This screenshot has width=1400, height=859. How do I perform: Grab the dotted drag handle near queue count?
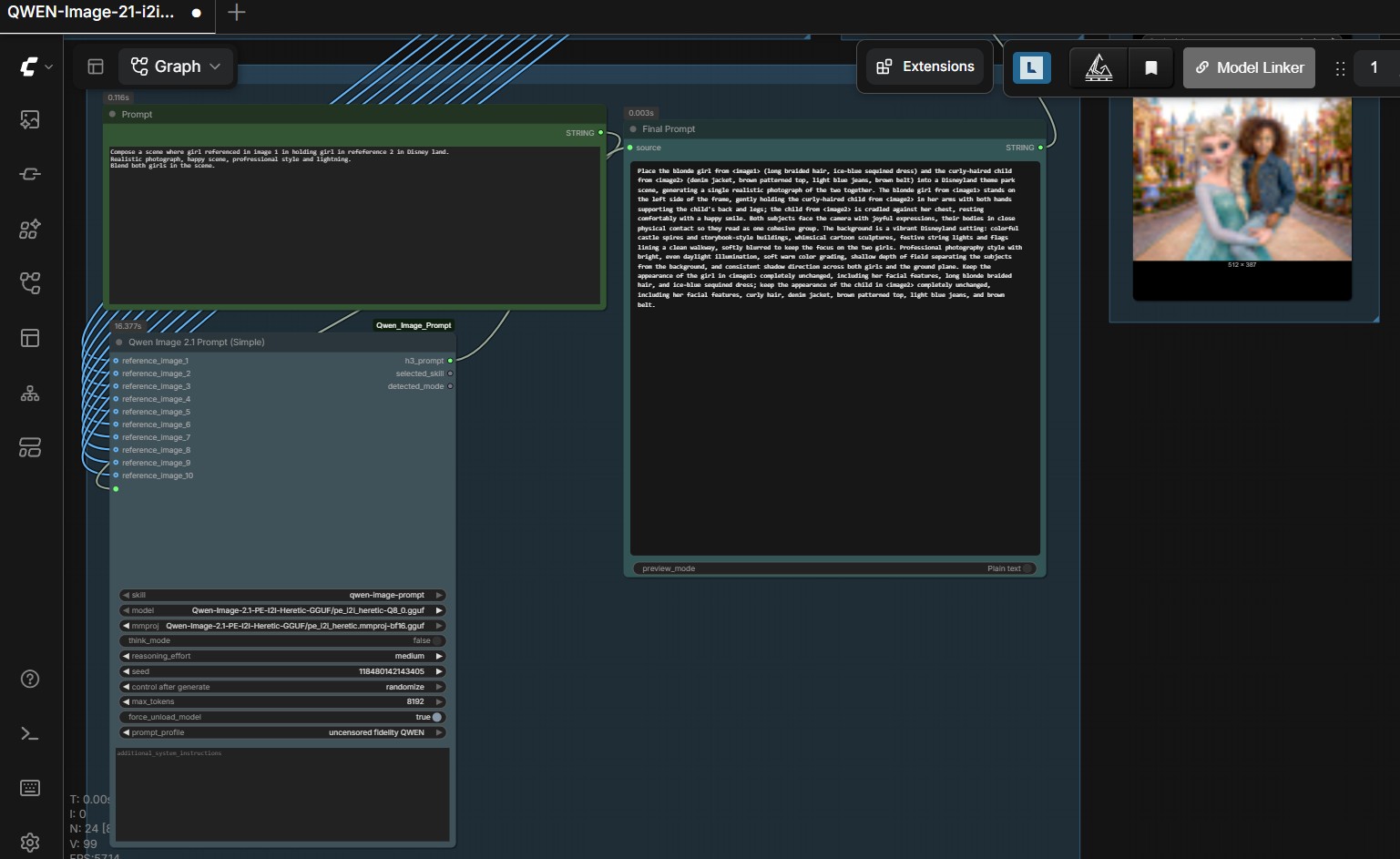pyautogui.click(x=1340, y=68)
